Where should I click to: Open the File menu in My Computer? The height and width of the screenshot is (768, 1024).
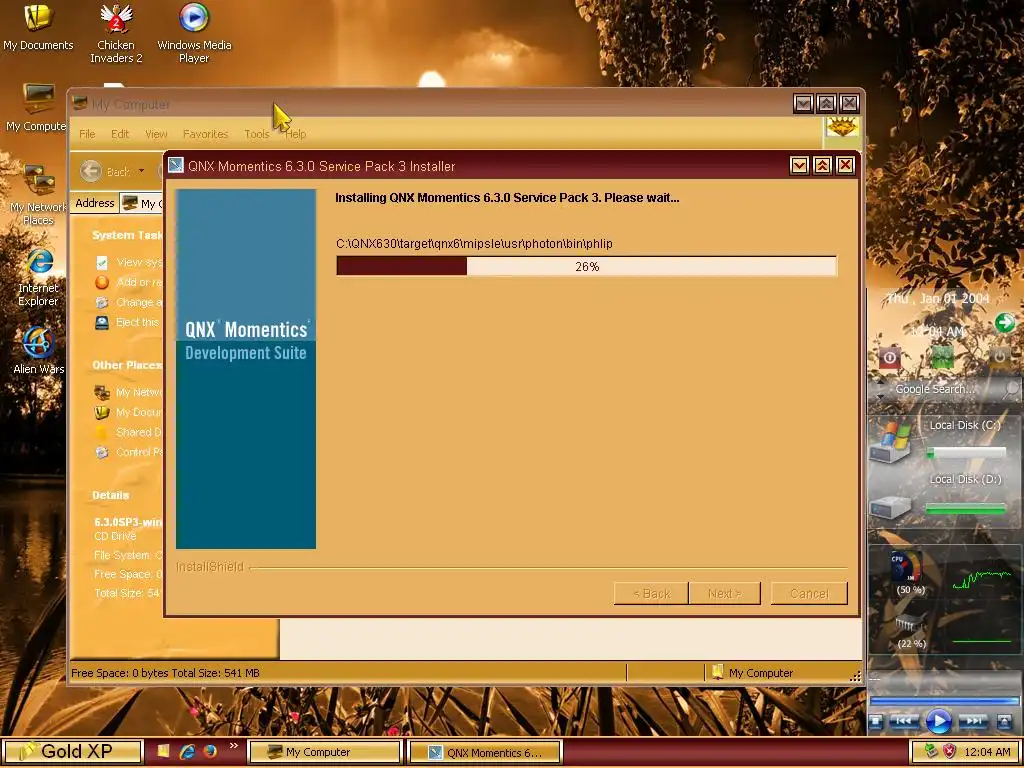[87, 134]
